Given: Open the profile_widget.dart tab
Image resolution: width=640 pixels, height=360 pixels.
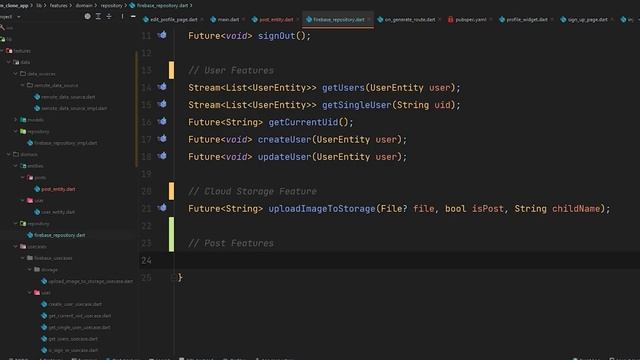Looking at the screenshot, I should 527,19.
